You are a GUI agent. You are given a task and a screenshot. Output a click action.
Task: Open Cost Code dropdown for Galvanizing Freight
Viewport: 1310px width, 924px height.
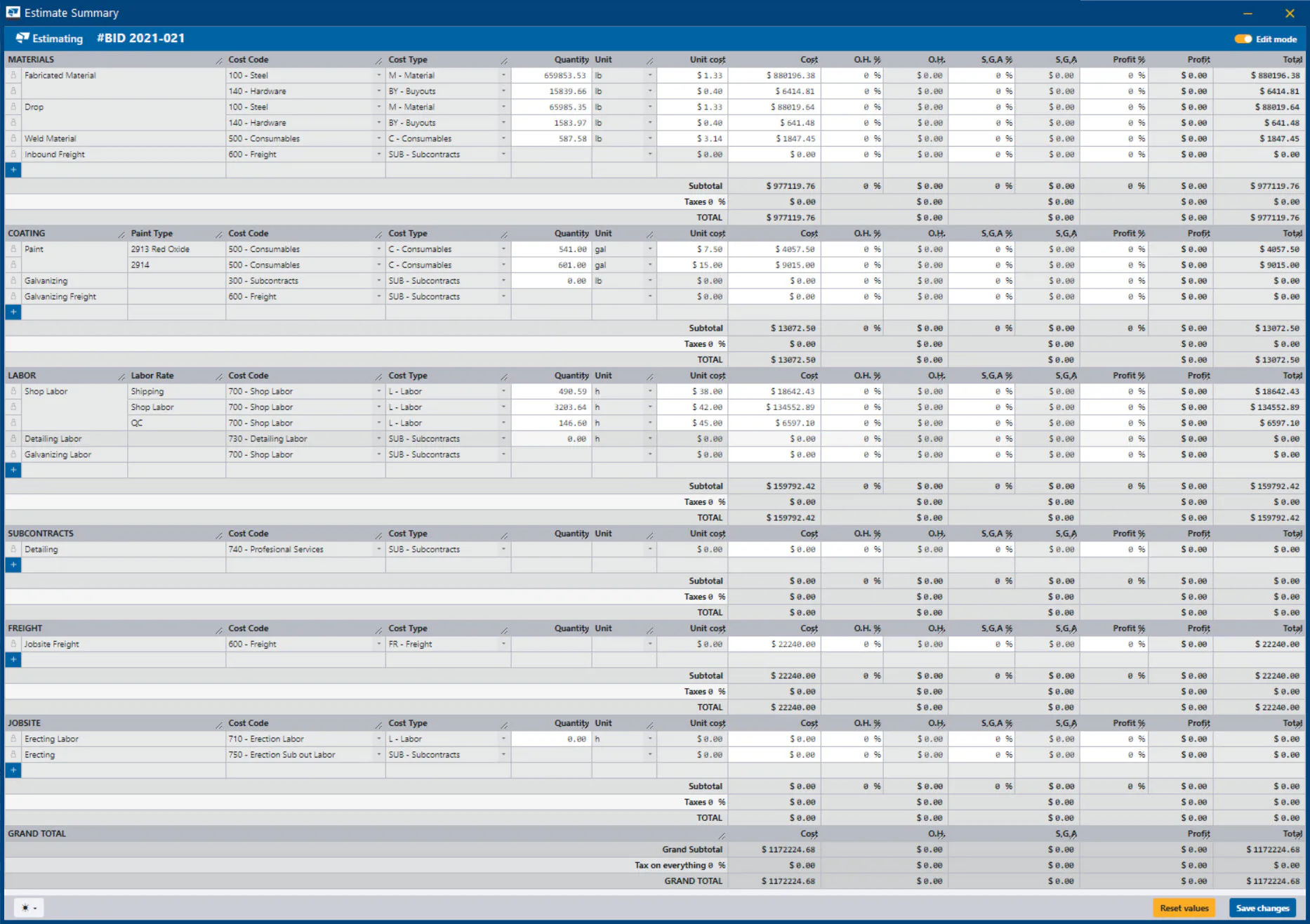(378, 296)
